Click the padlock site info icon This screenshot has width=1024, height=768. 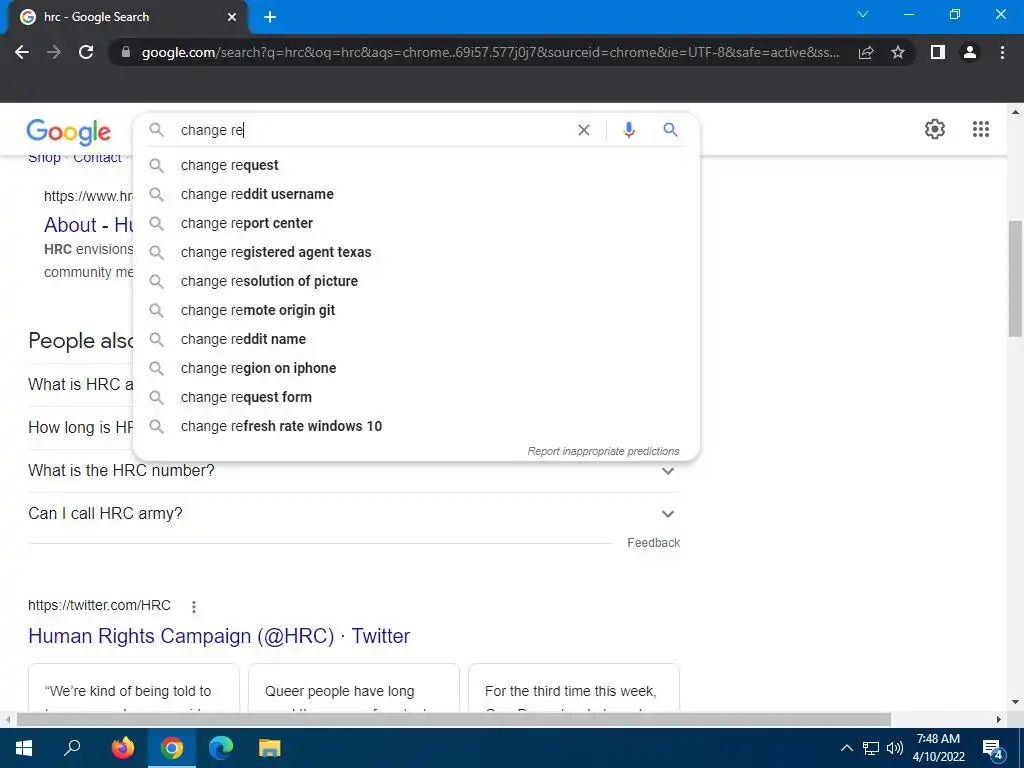[x=126, y=52]
